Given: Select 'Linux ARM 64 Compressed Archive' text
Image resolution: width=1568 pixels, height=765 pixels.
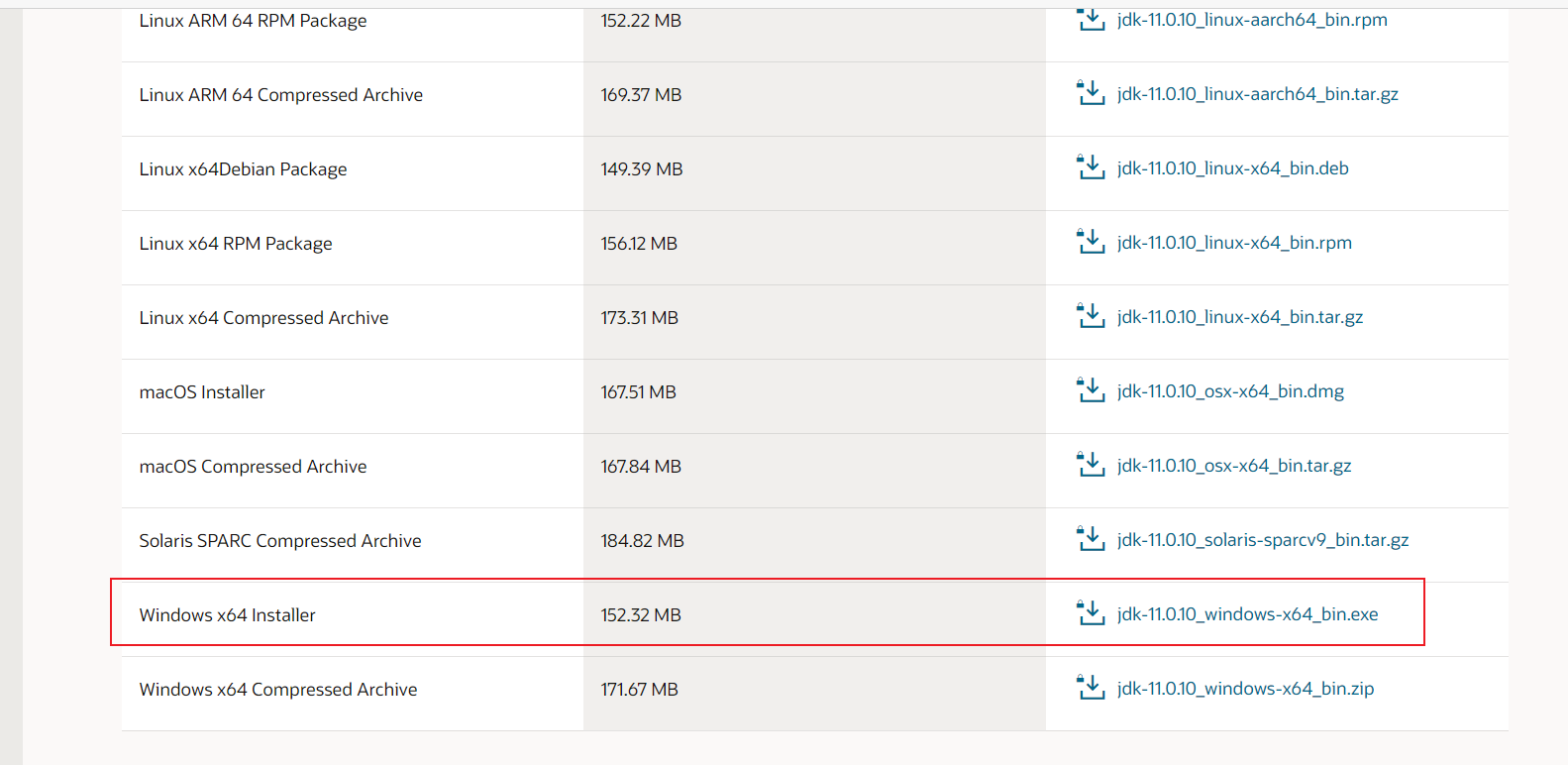Looking at the screenshot, I should (x=281, y=95).
